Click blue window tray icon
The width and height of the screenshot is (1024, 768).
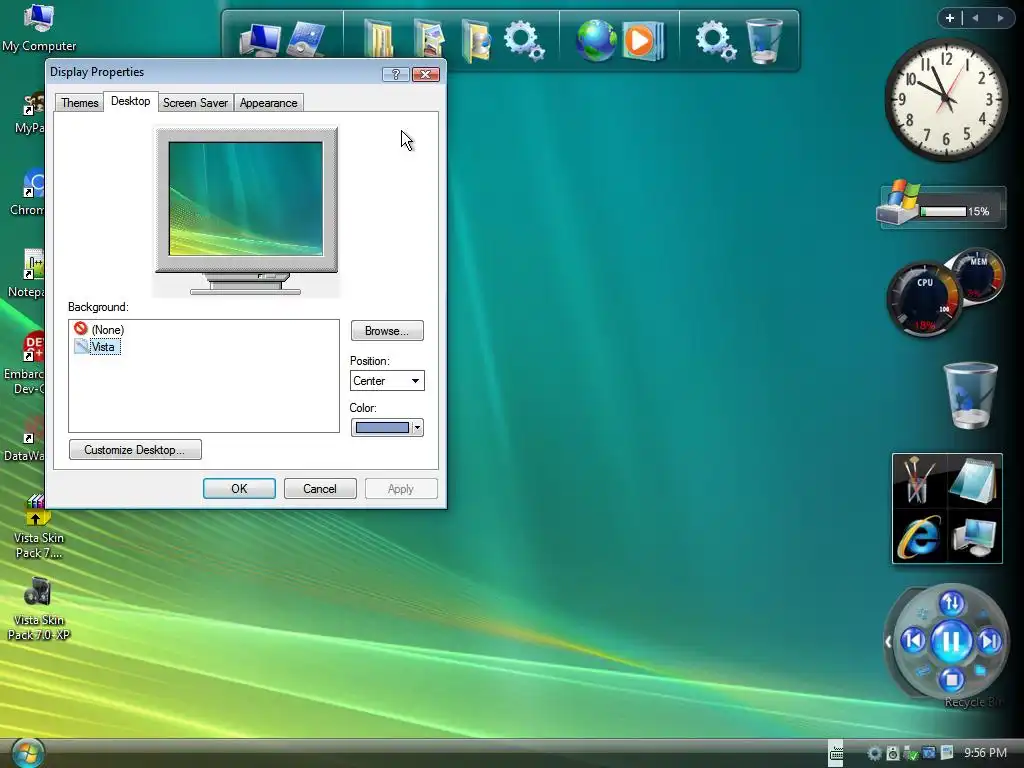coord(929,753)
